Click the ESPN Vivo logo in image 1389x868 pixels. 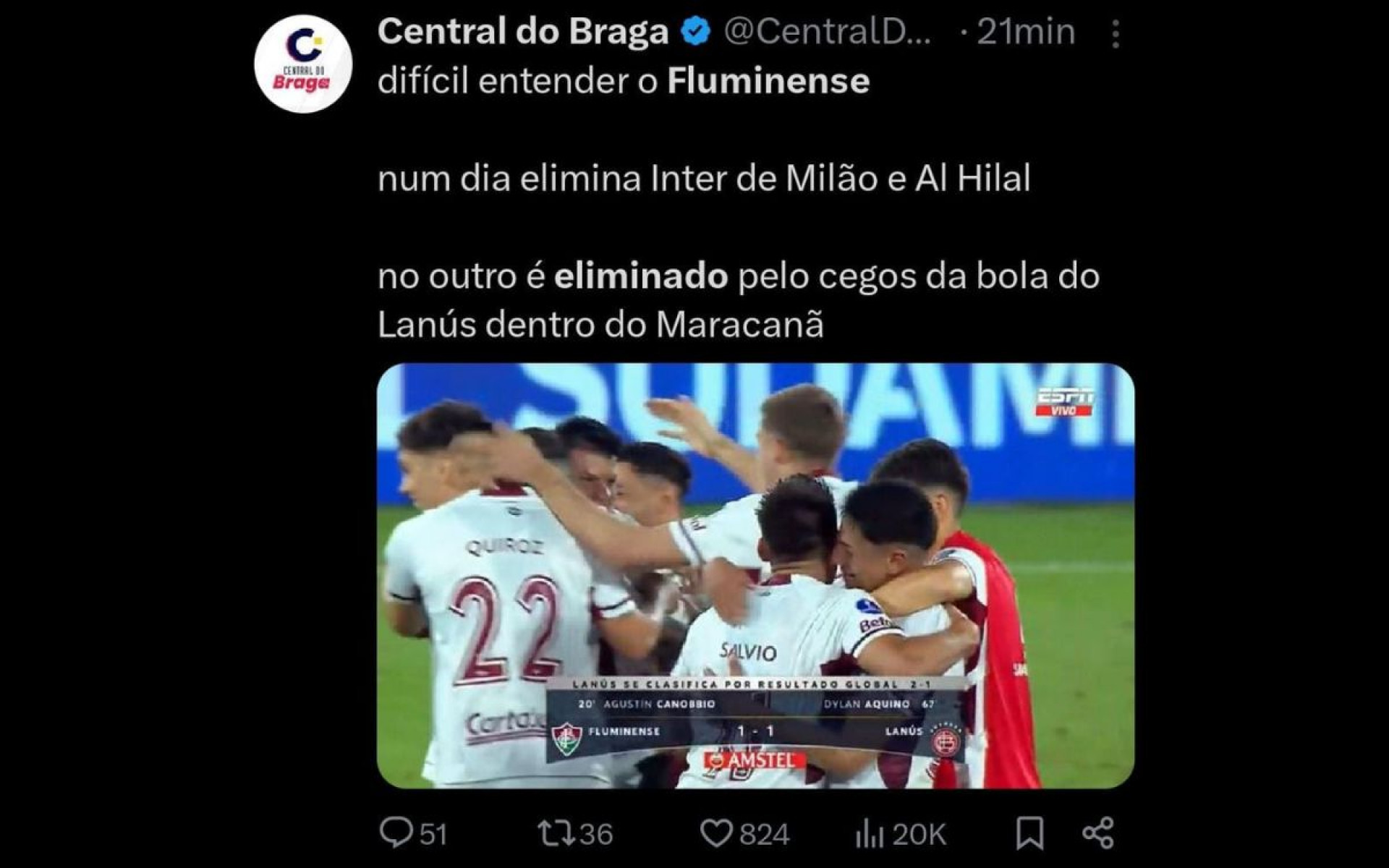pyautogui.click(x=1064, y=403)
